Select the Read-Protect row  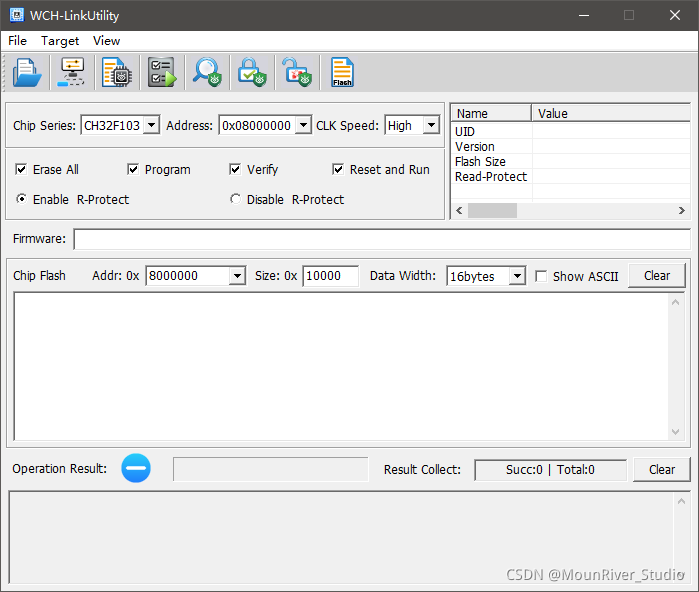pos(571,177)
